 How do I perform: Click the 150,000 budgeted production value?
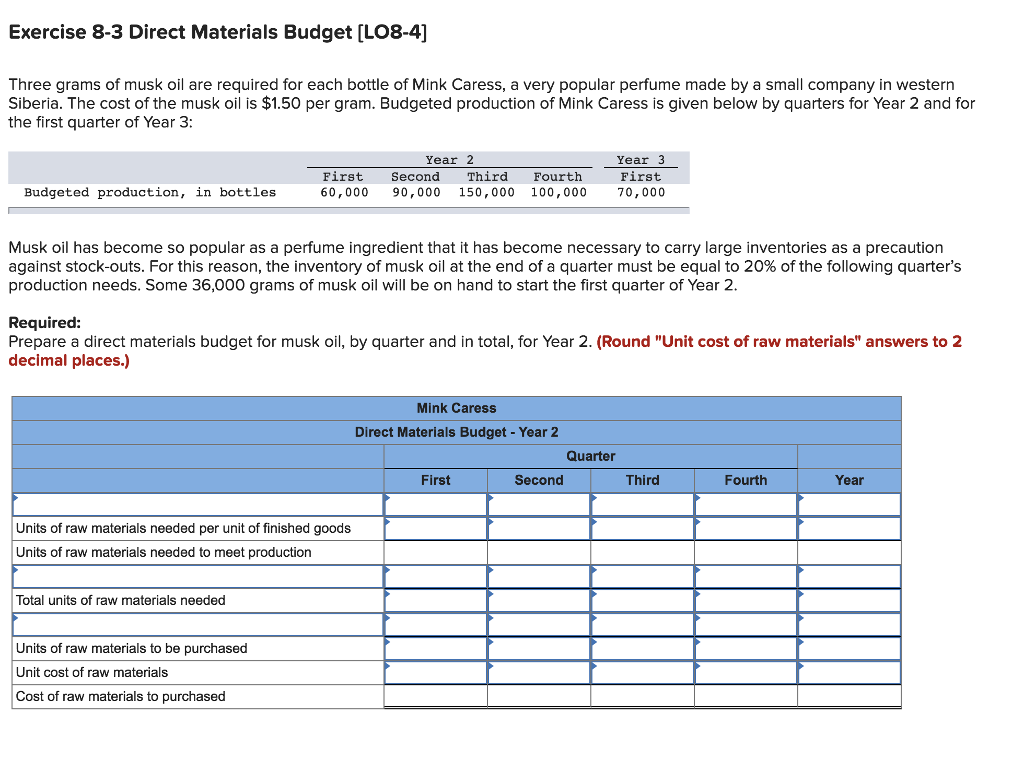487,192
